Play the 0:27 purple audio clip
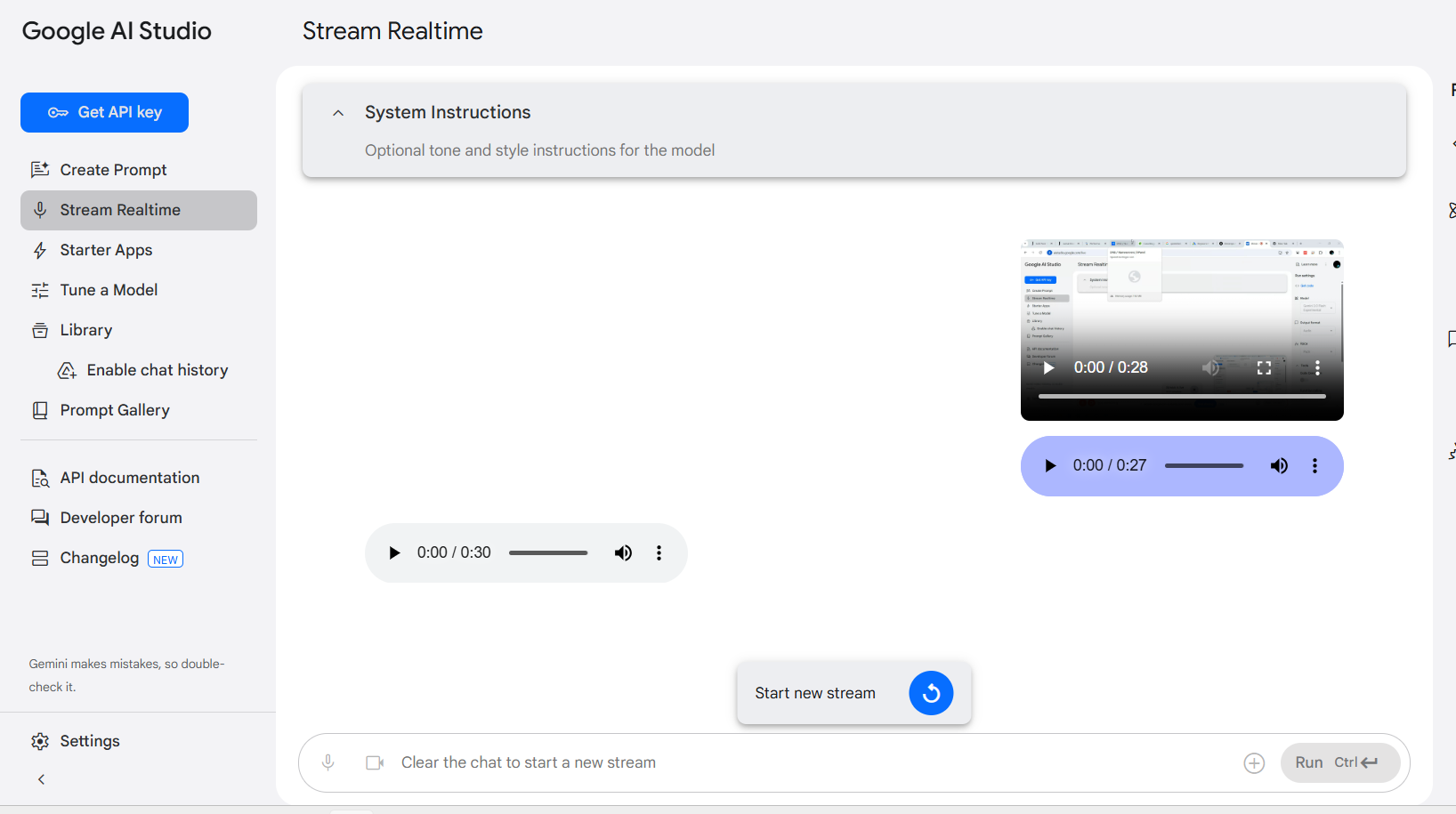The image size is (1456, 814). click(1050, 465)
